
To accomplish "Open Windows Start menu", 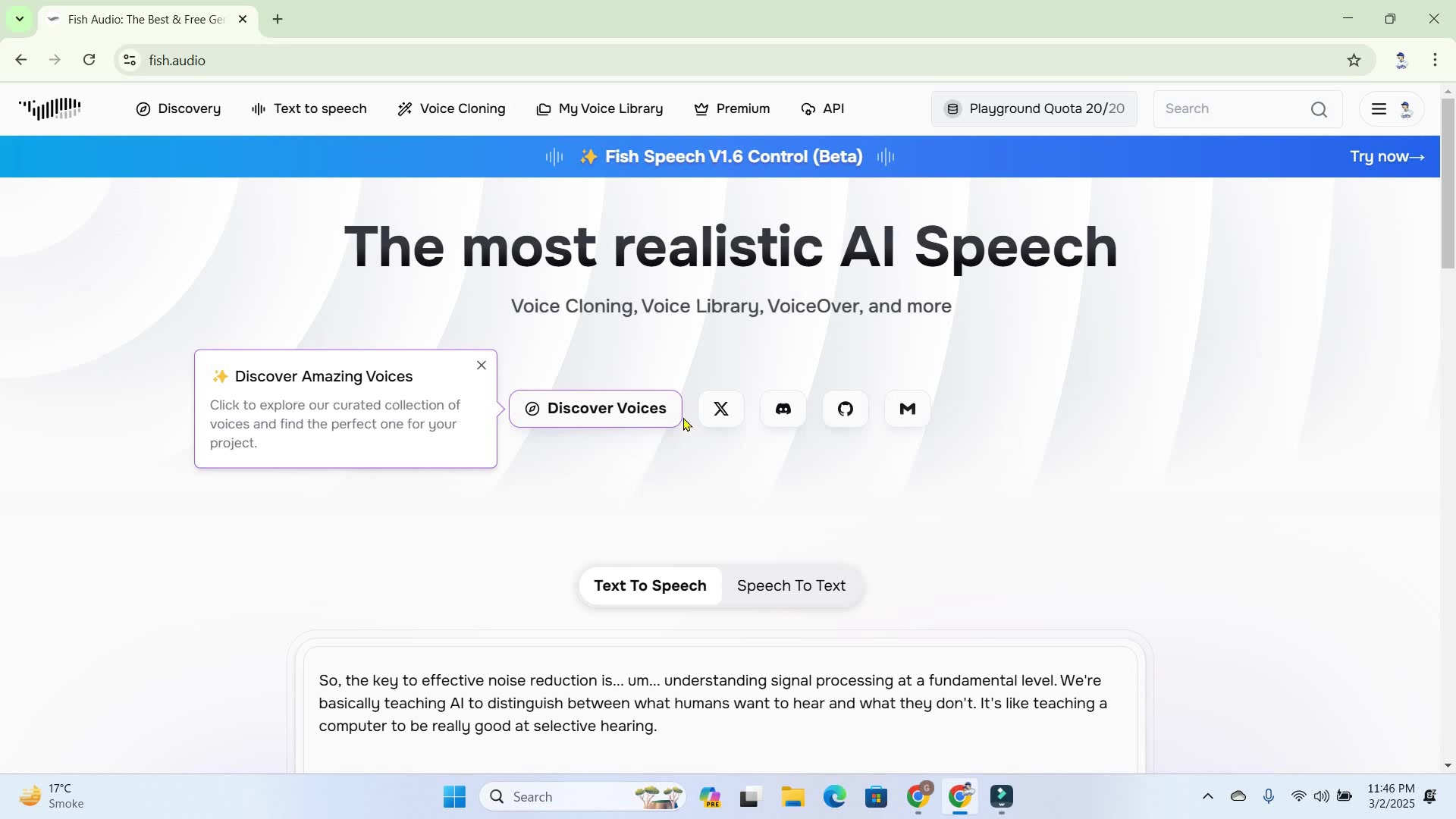I will click(x=454, y=797).
